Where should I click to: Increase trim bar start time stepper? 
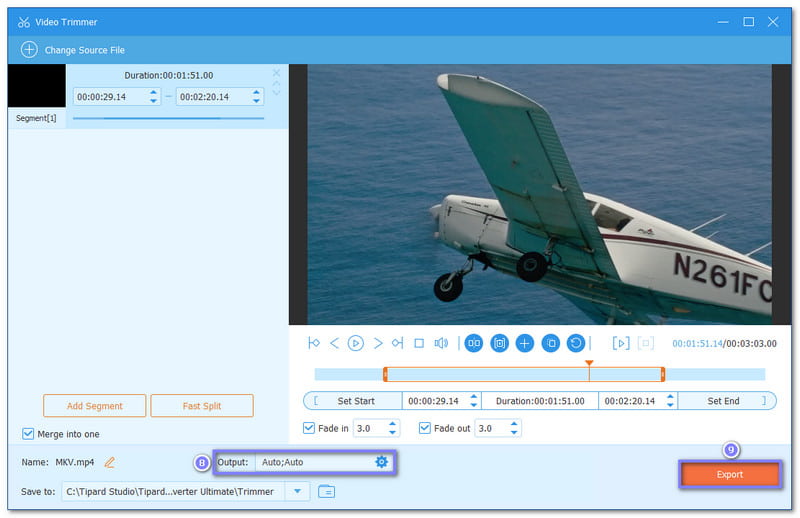point(474,397)
